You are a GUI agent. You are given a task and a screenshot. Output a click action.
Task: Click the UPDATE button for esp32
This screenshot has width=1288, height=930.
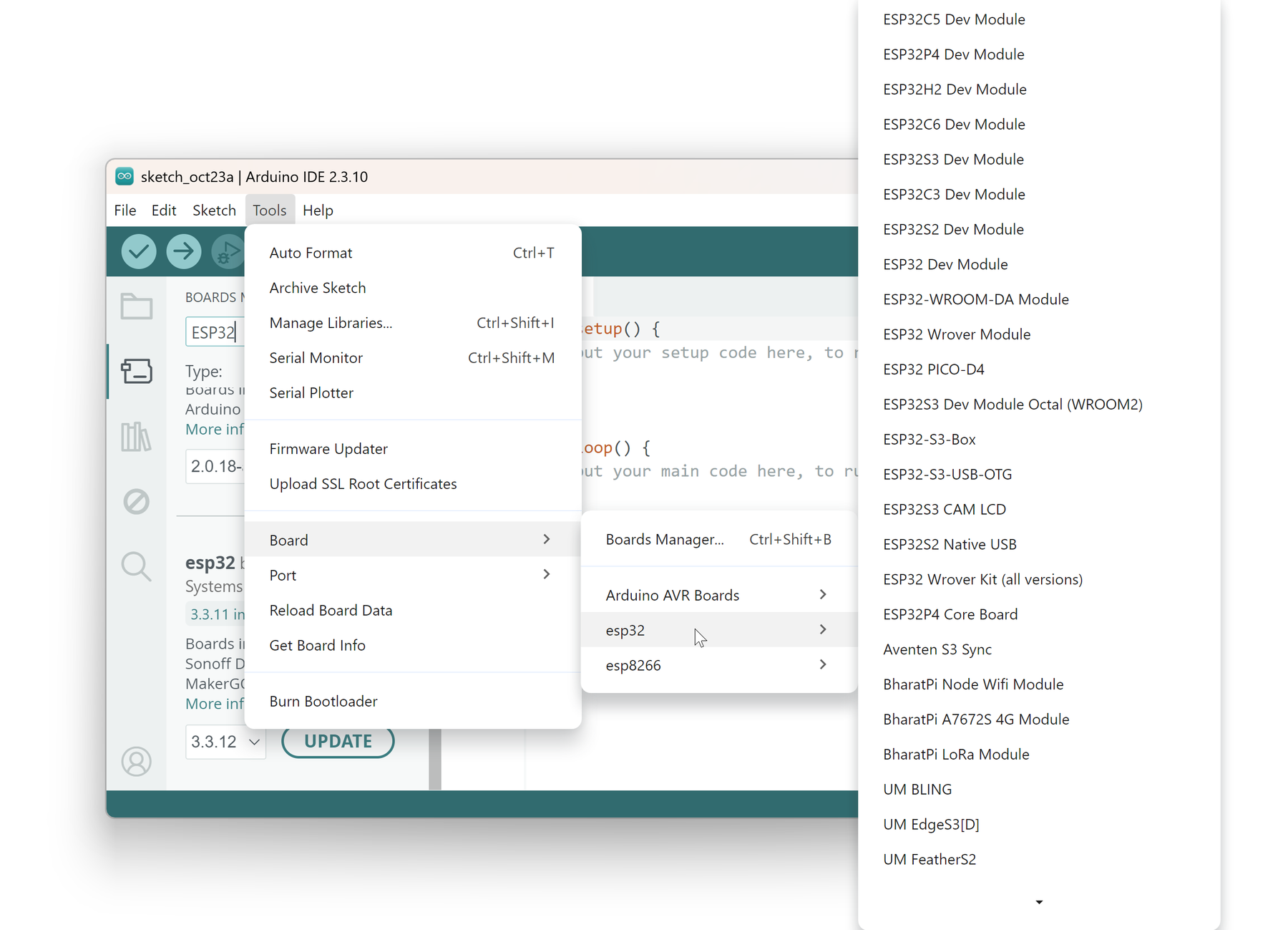338,742
